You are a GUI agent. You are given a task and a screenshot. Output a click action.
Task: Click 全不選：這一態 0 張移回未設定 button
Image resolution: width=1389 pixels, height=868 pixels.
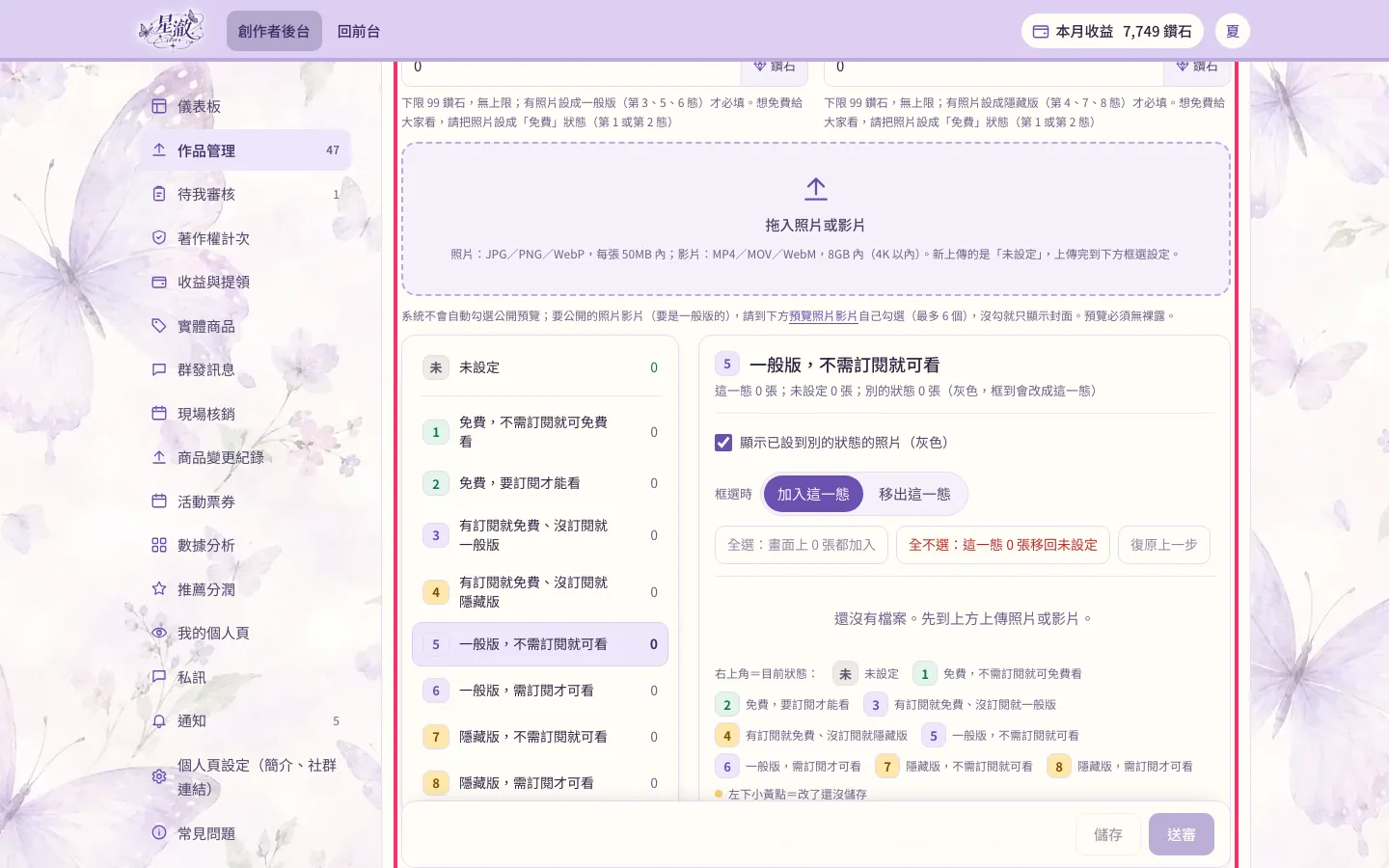point(1003,545)
